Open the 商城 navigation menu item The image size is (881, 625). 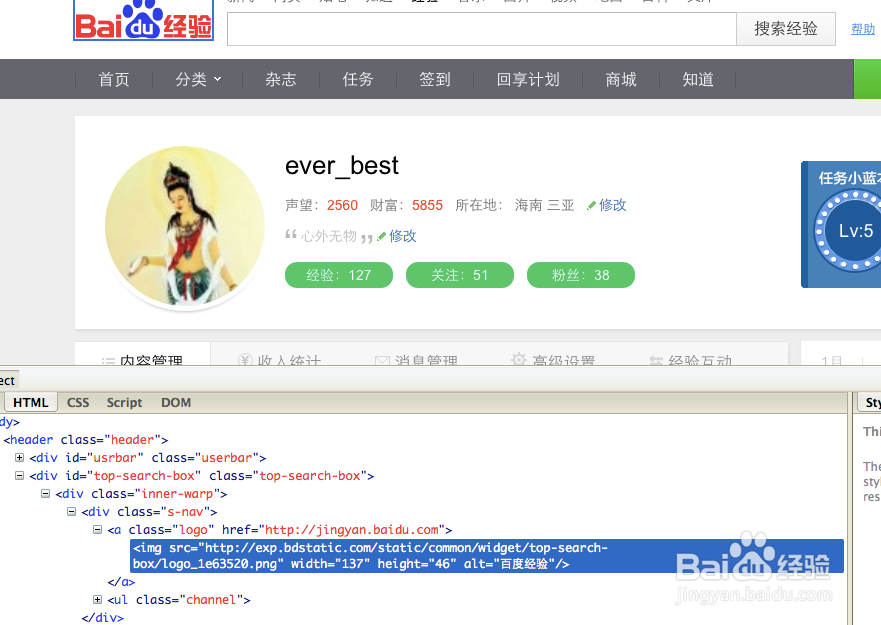click(620, 79)
